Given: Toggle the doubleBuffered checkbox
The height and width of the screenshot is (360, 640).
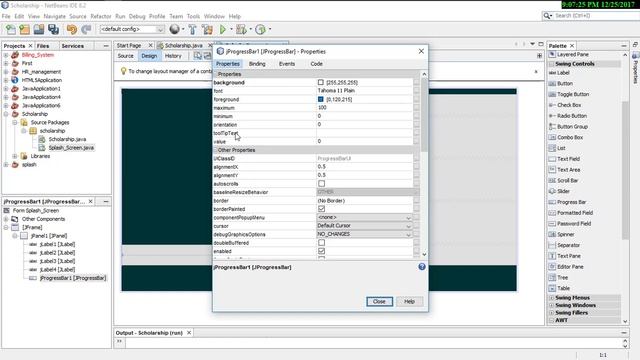Looking at the screenshot, I should click(x=322, y=242).
